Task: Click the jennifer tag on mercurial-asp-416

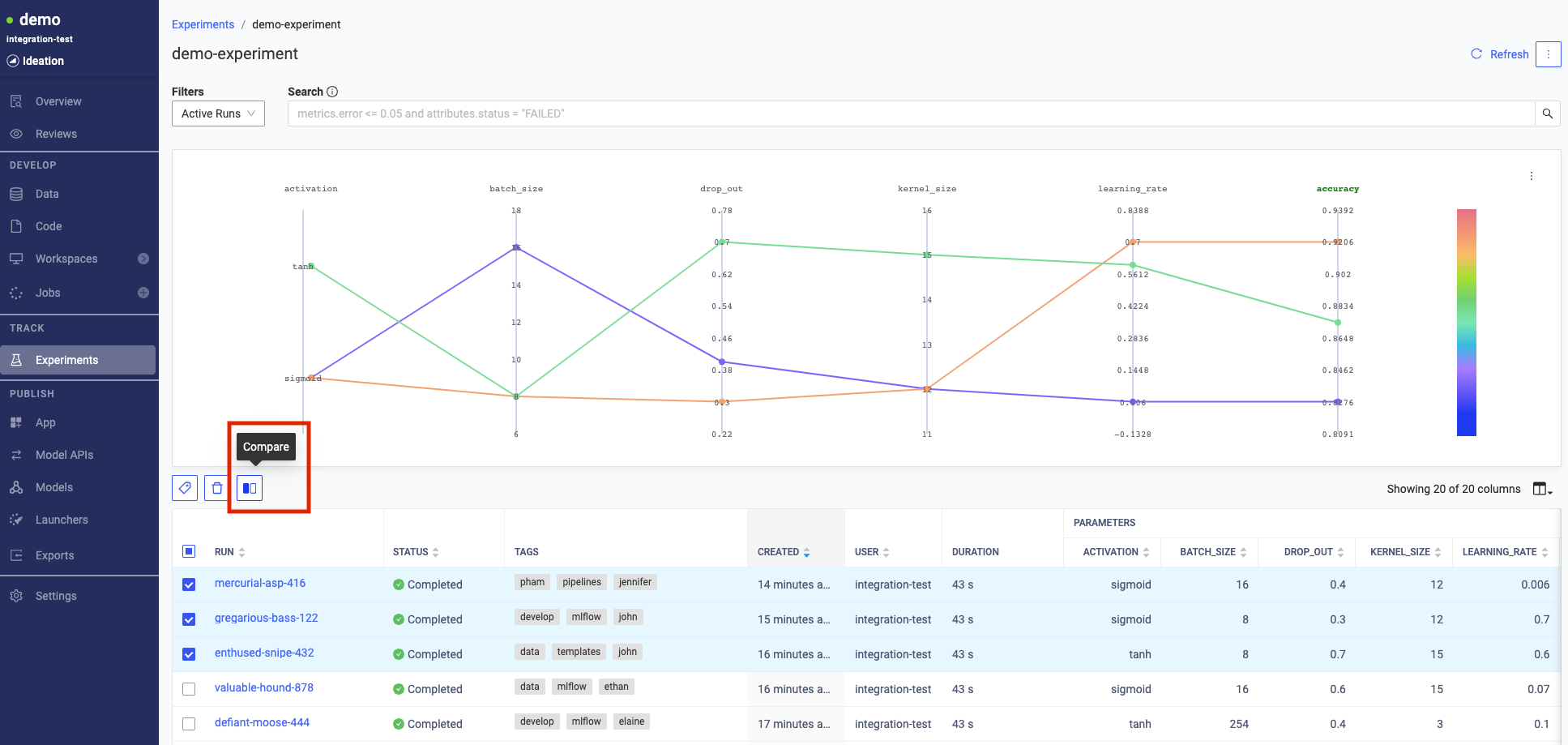Action: pos(635,582)
